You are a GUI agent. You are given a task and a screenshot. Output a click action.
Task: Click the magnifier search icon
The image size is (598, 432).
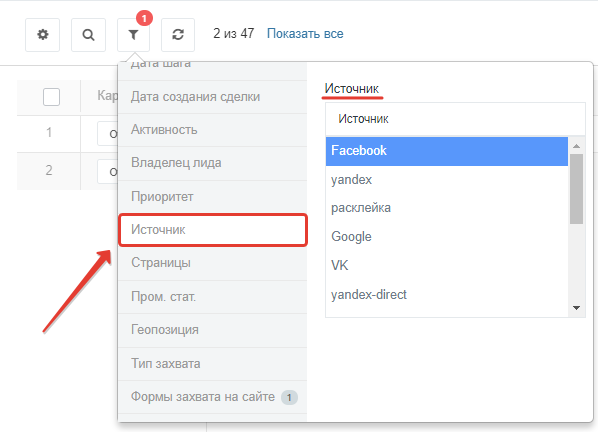point(88,35)
